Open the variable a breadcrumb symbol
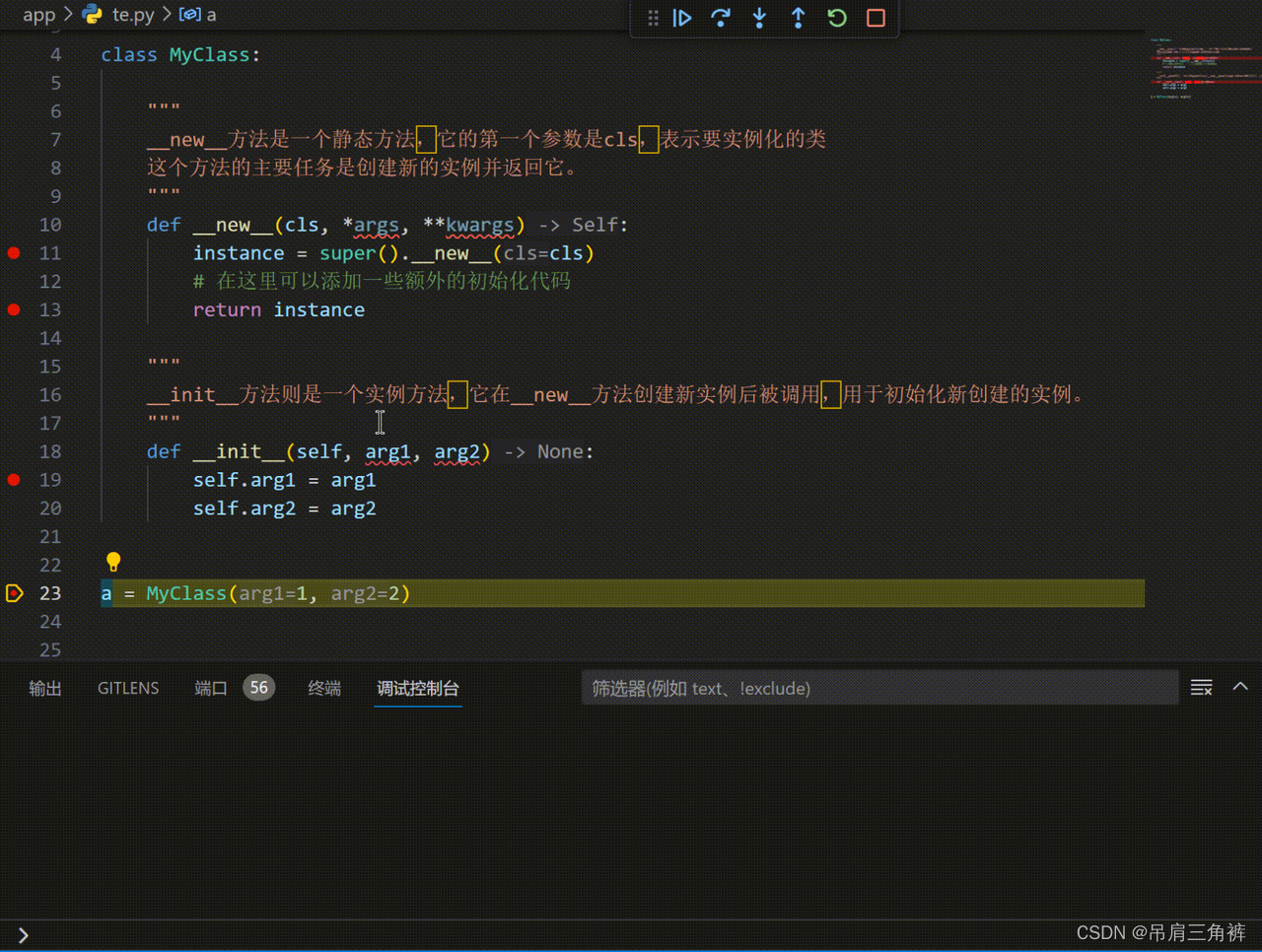 click(198, 15)
